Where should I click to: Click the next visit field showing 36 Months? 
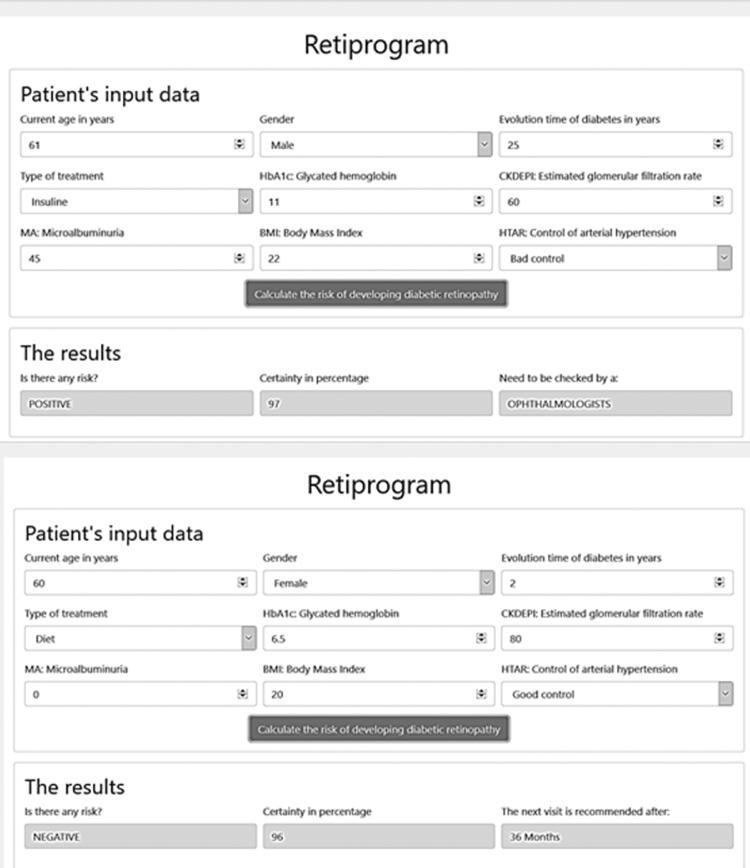coord(615,836)
